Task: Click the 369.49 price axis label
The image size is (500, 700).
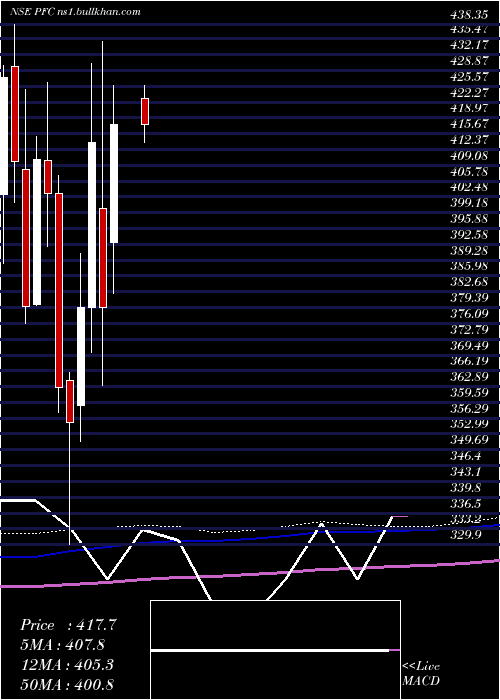Action: (471, 346)
